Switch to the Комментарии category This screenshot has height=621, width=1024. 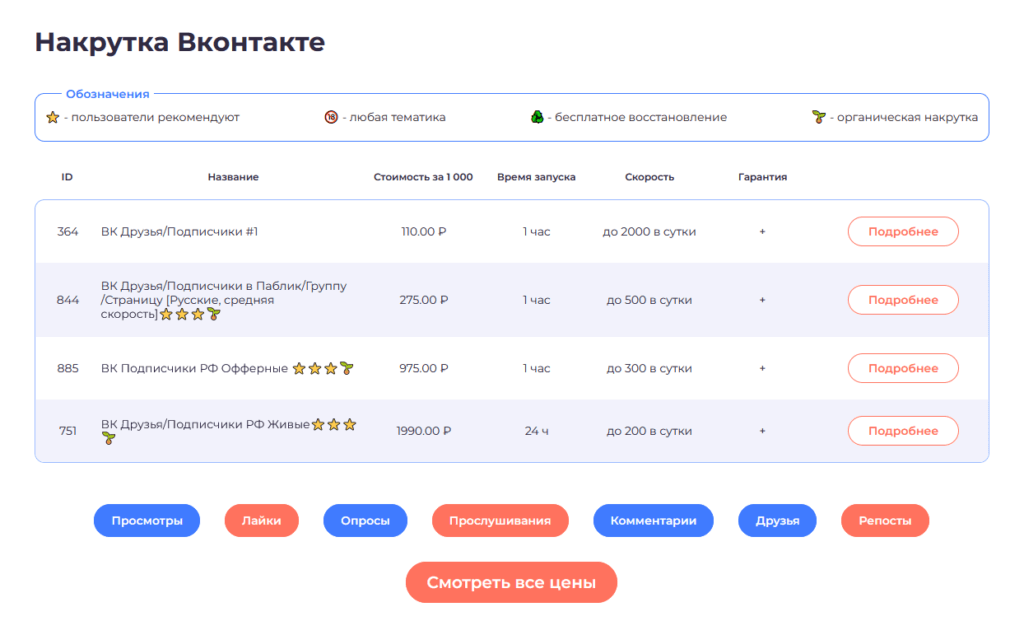coord(653,521)
